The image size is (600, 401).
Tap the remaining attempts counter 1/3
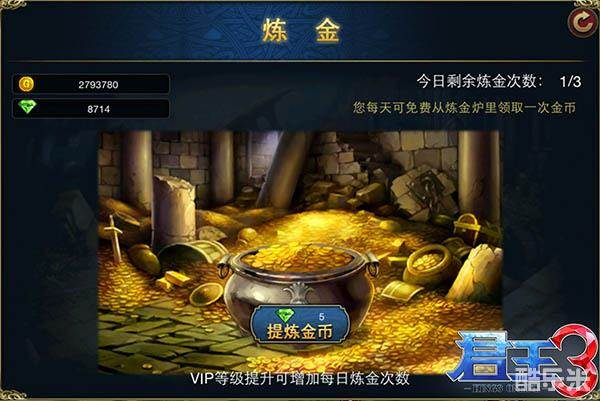click(x=570, y=82)
